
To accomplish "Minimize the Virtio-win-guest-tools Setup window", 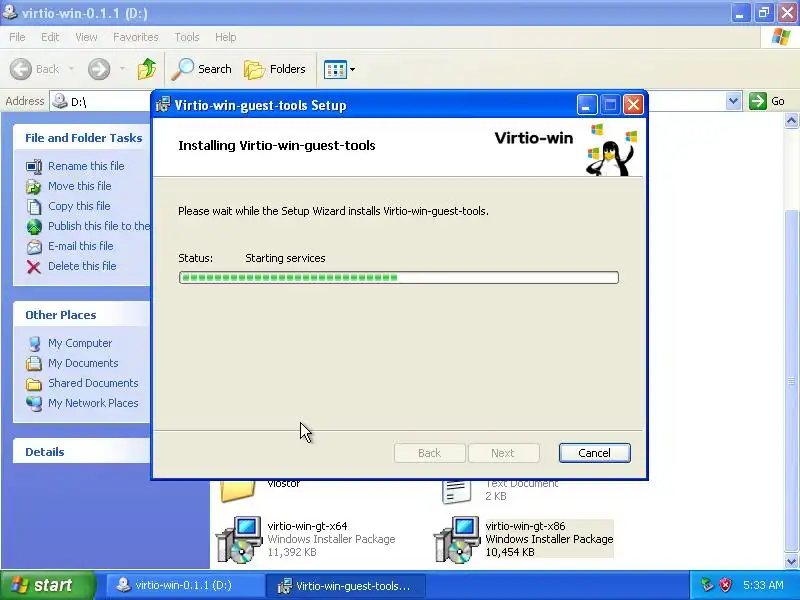I will [x=587, y=105].
